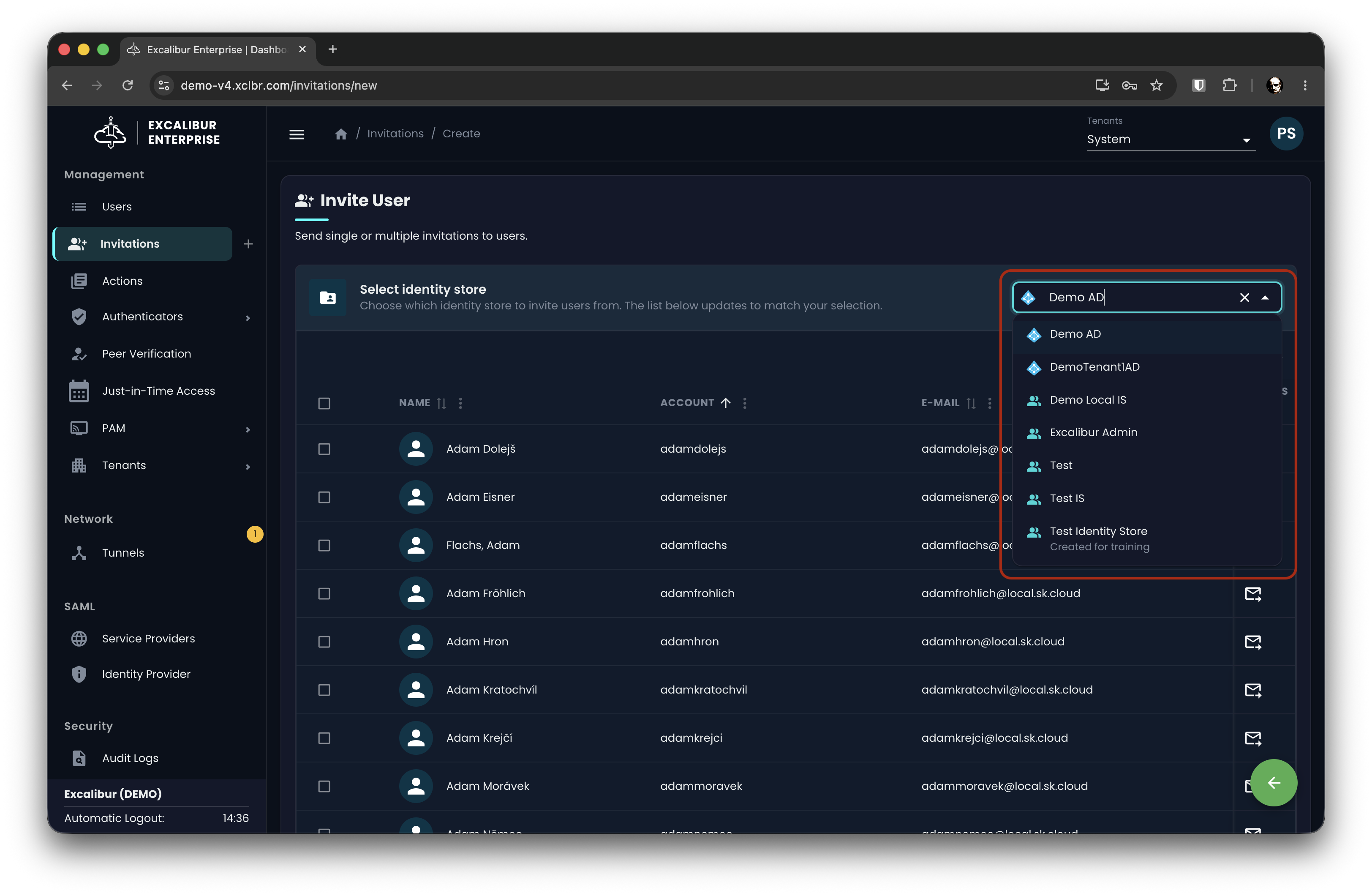1372x896 pixels.
Task: Clear the Demo AD identity store selection
Action: point(1244,298)
